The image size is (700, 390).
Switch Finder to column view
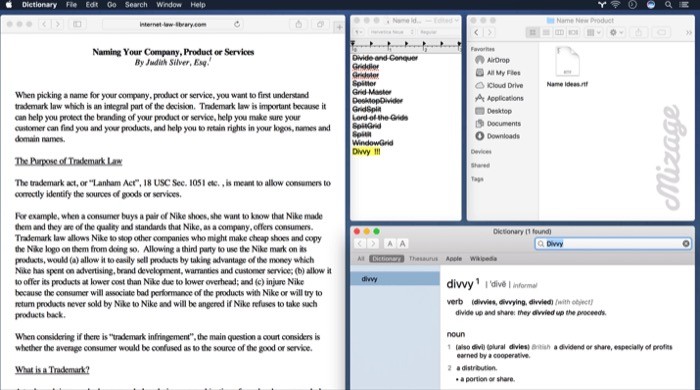click(x=559, y=32)
